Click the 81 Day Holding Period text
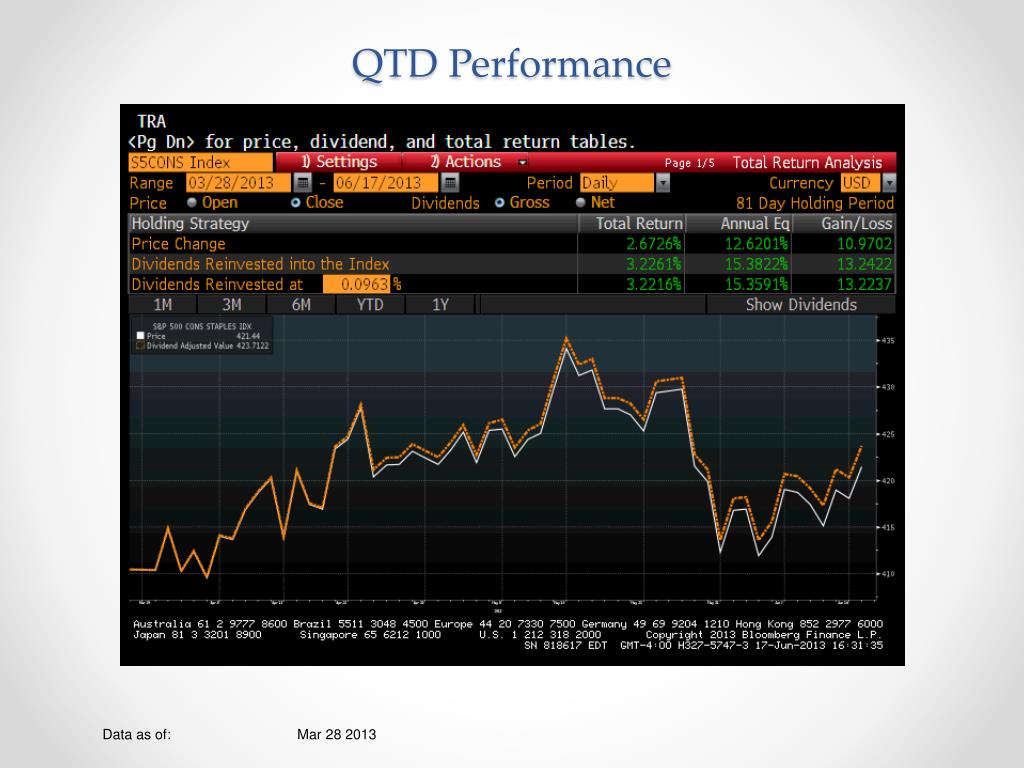The width and height of the screenshot is (1024, 768). [x=814, y=203]
